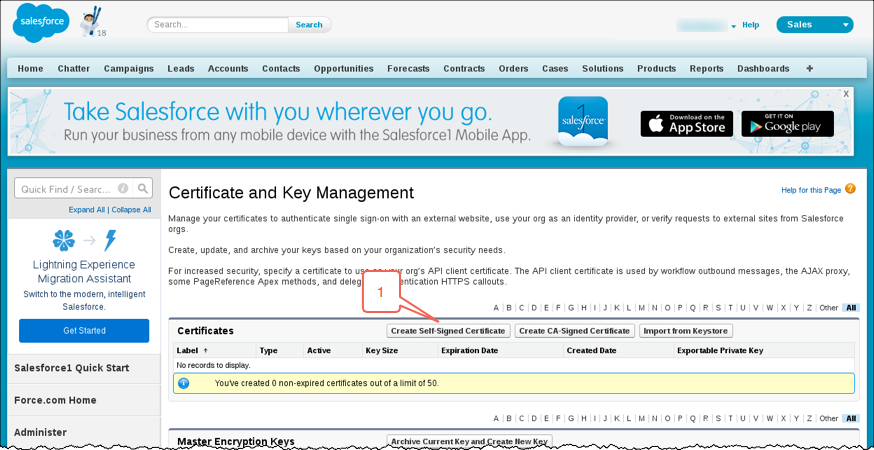
Task: Click the blue info icon in certificate notice
Action: [x=183, y=384]
